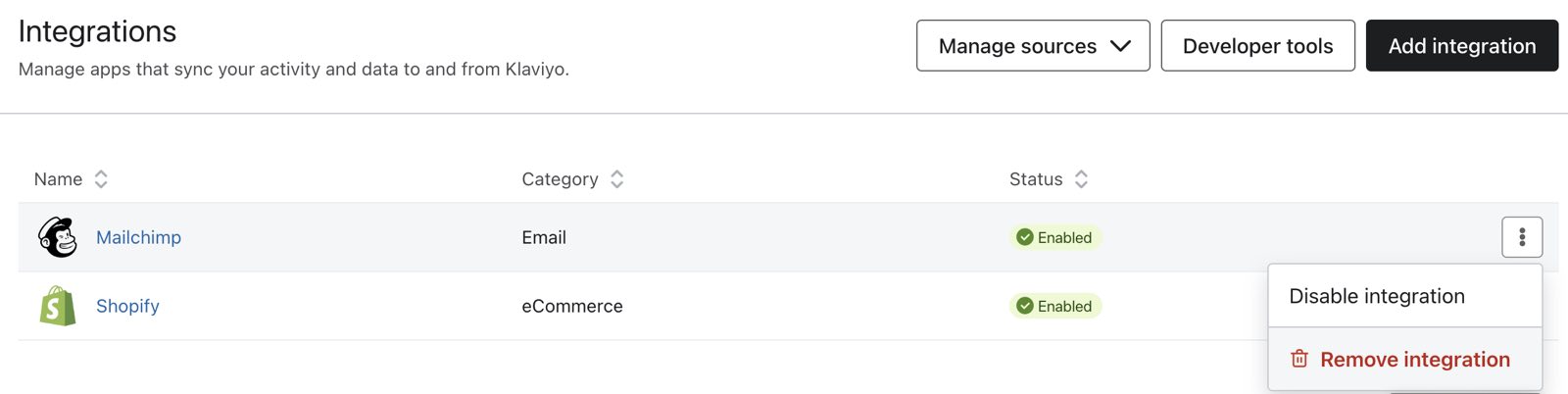Click the Manage sources chevron arrow

[x=1121, y=46]
